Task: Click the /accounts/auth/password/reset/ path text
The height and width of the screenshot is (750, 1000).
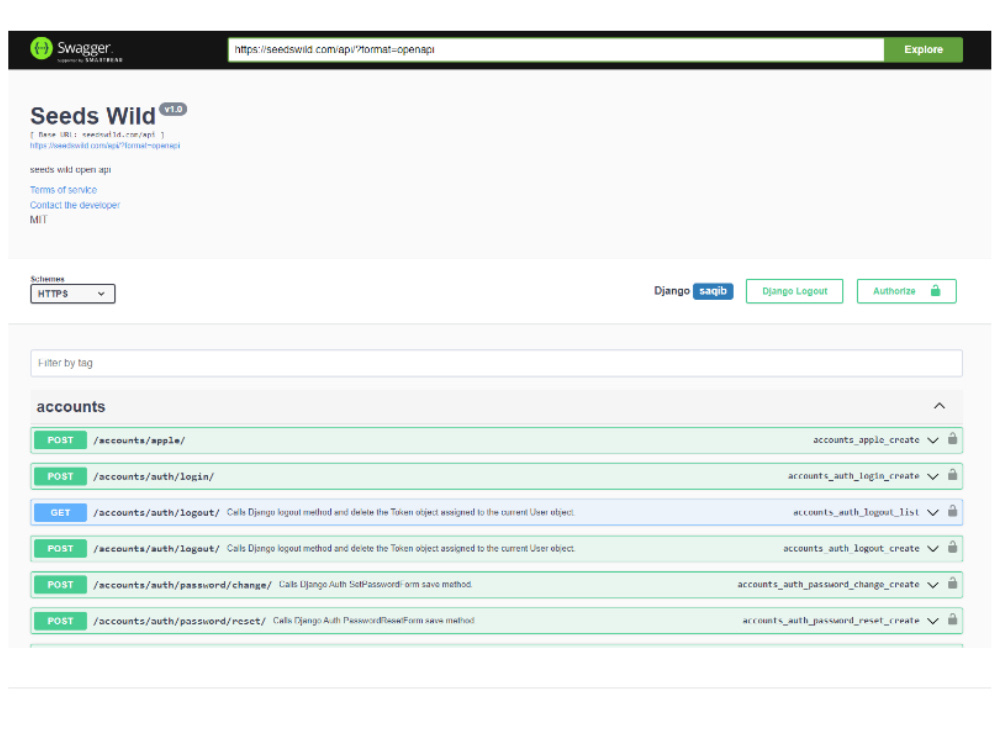Action: click(180, 621)
